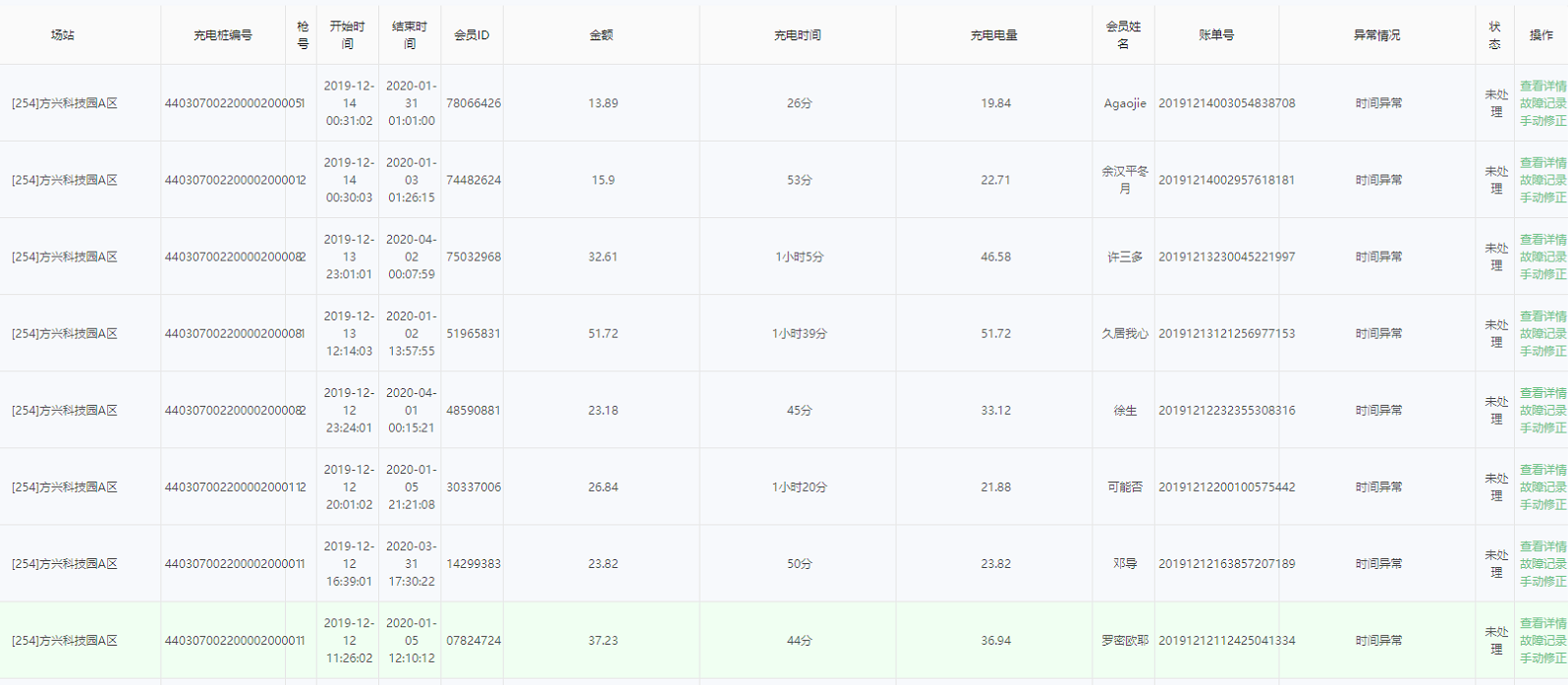This screenshot has height=685, width=1568.
Task: Click 手动修正 for member 罗密欧耶
Action: click(1542, 657)
